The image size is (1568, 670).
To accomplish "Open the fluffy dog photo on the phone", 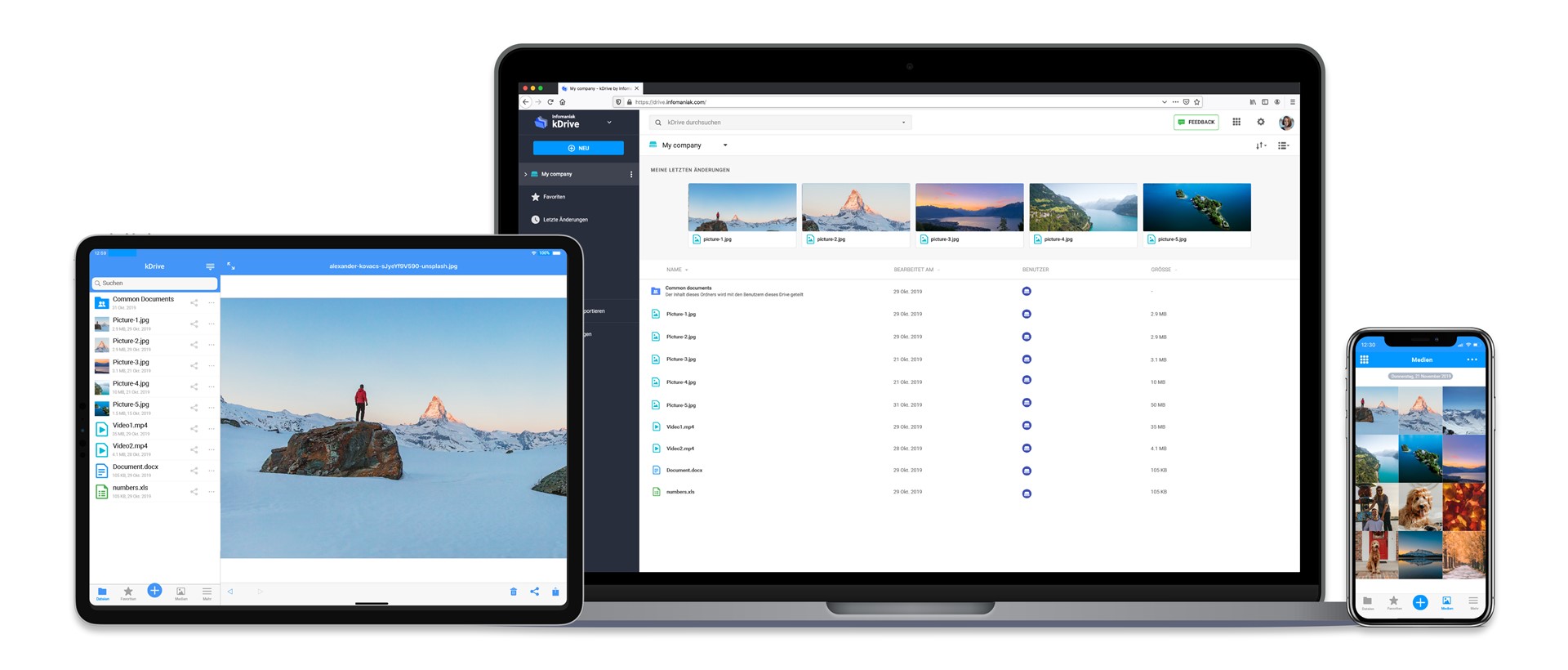I will [x=1420, y=507].
